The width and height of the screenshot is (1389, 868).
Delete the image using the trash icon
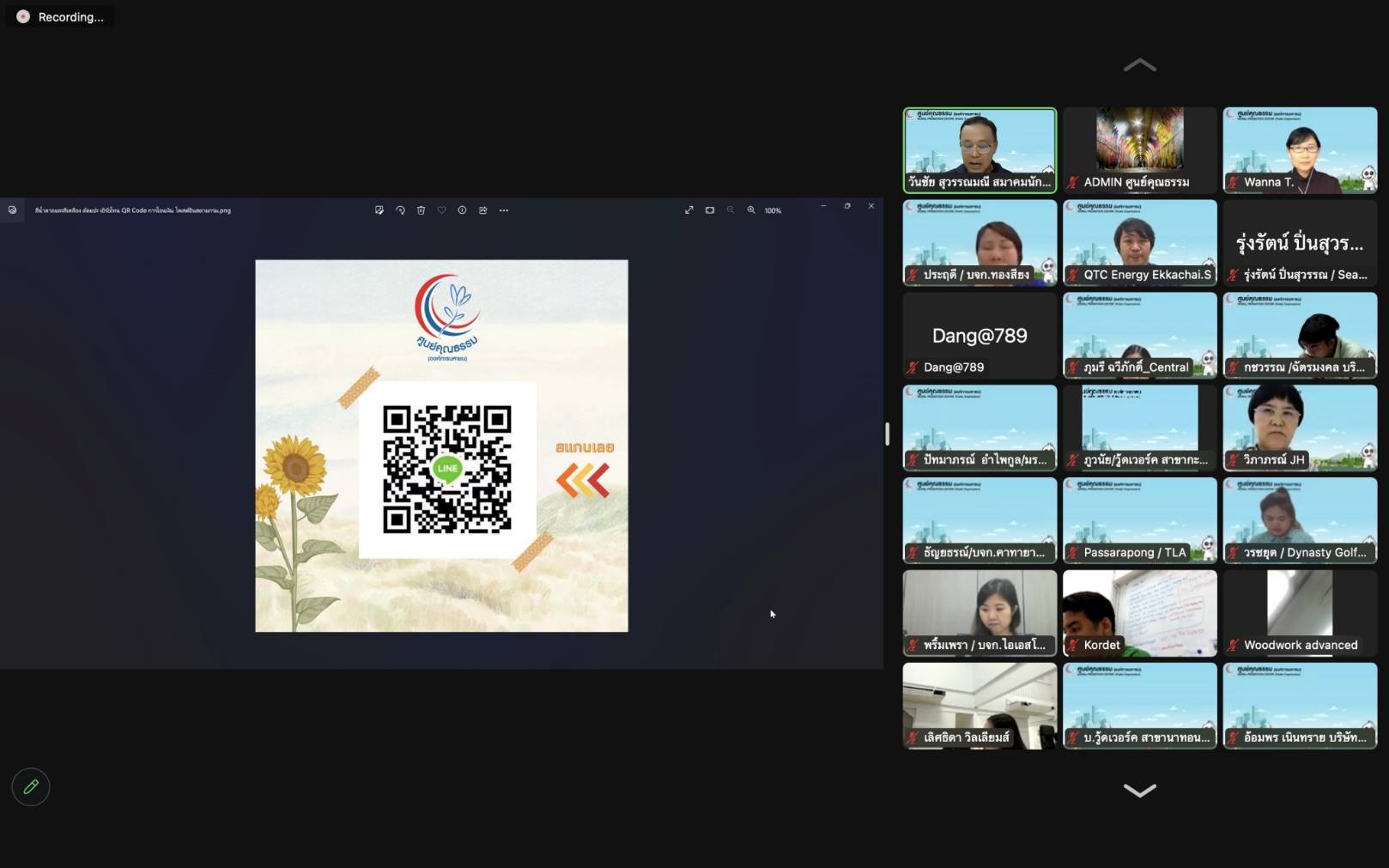[421, 210]
